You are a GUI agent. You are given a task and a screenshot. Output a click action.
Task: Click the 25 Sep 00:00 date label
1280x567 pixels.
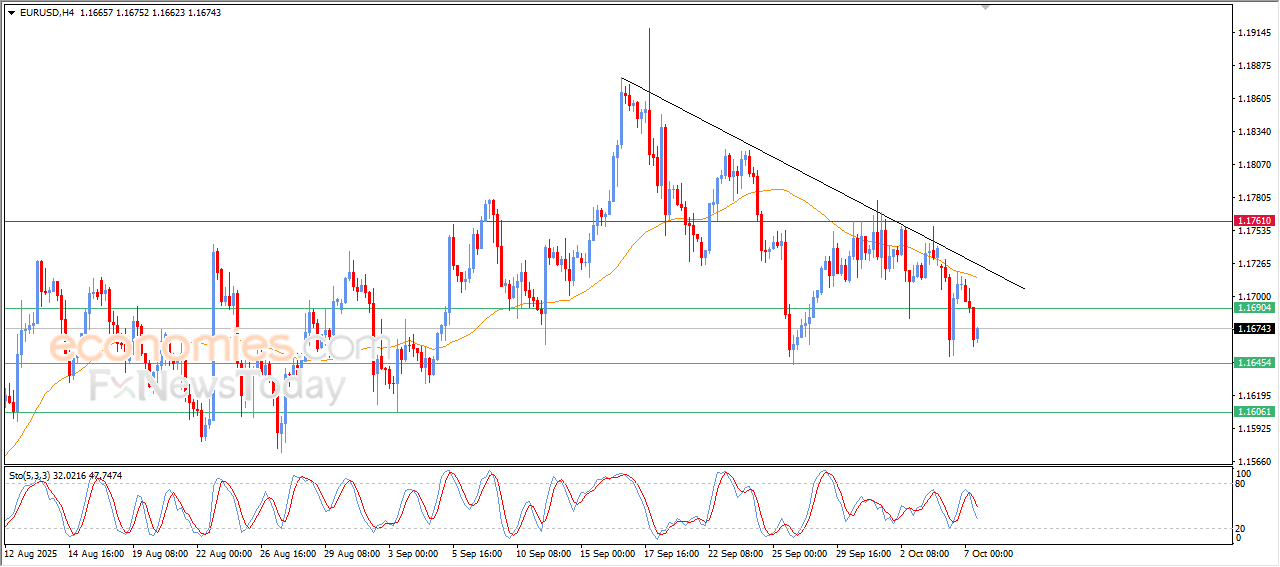tap(797, 552)
